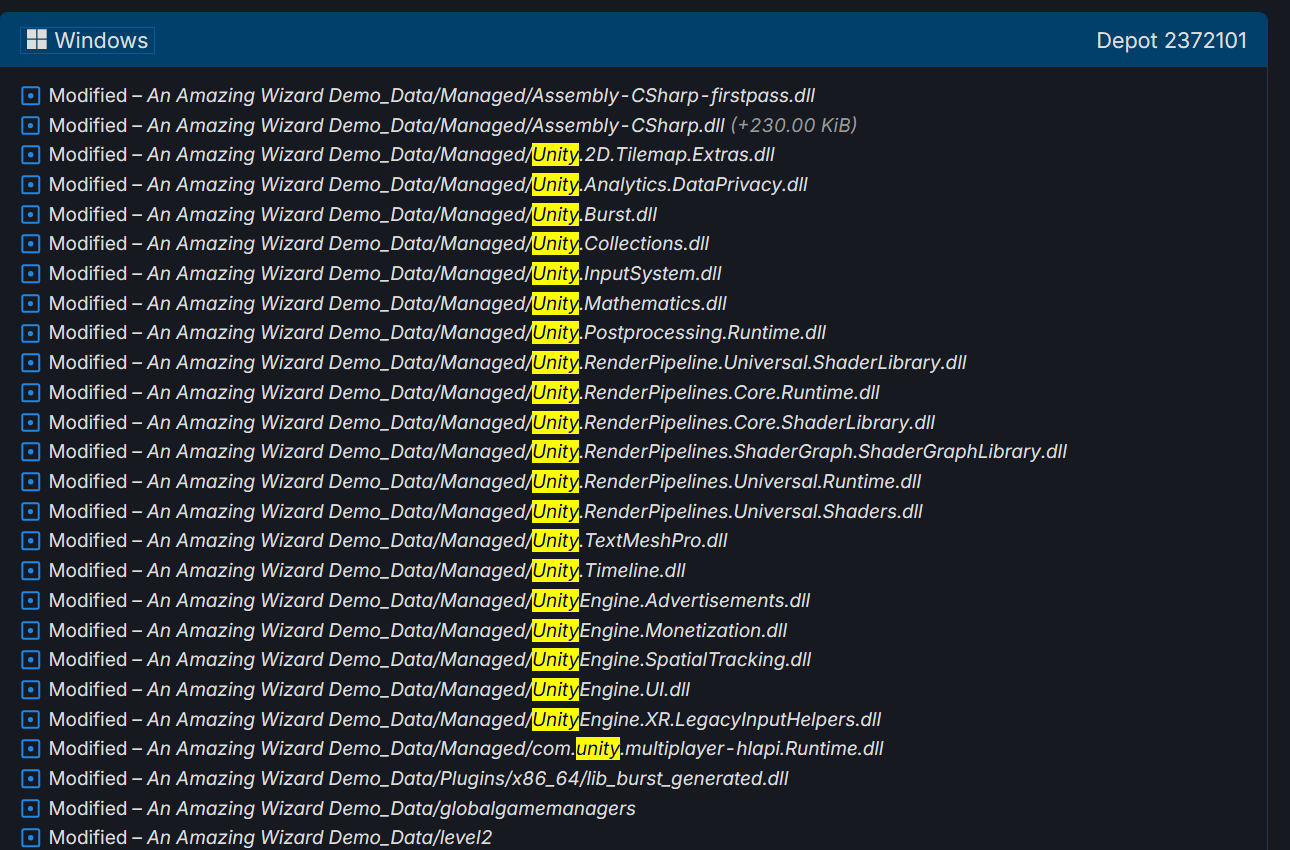Screen dimensions: 1290x850
Task: Select the UnityEngine.XR.LegacyInputHelpers.dll path
Action: (514, 720)
